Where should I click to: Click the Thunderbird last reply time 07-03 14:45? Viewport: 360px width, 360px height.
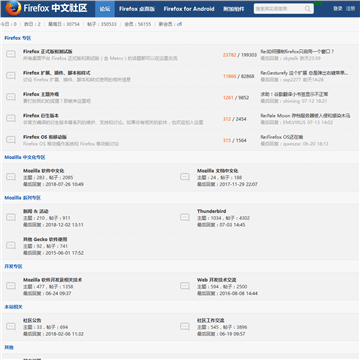(x=232, y=225)
